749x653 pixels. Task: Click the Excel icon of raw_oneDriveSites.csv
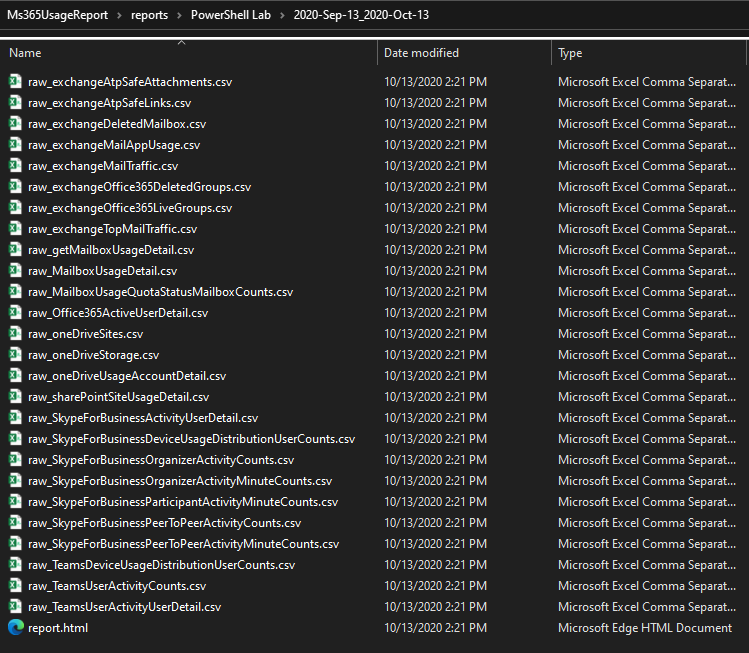pos(15,333)
